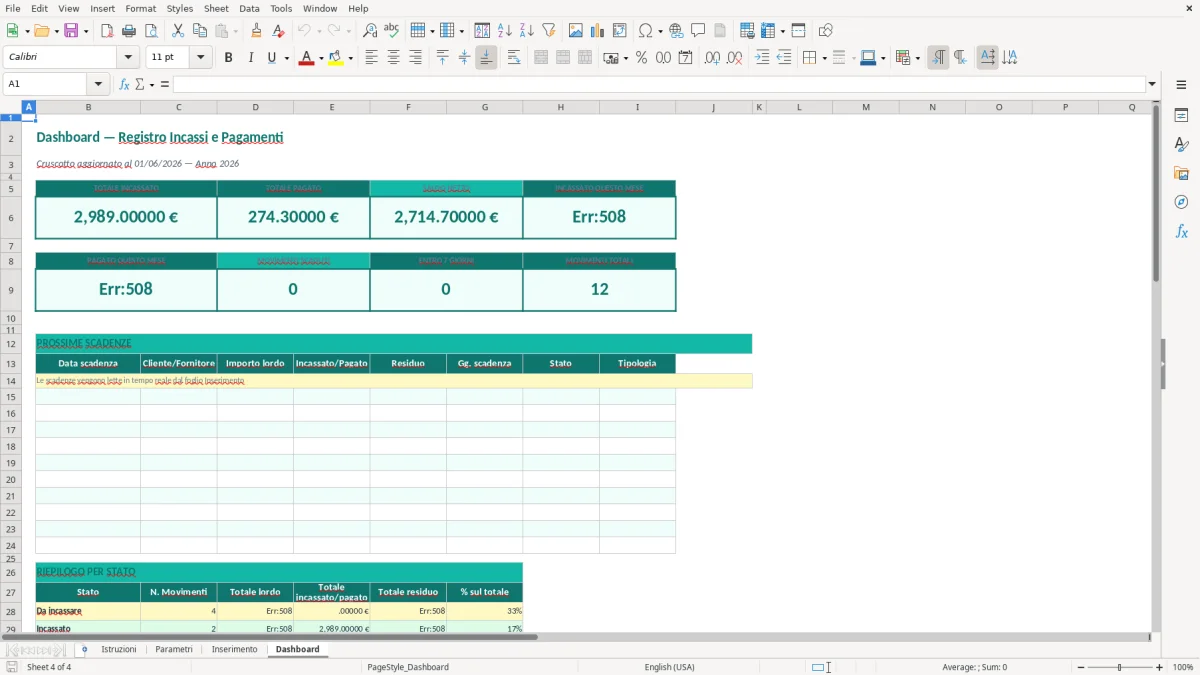Open the Font Size dropdown
The height and width of the screenshot is (675, 1200).
pos(201,58)
